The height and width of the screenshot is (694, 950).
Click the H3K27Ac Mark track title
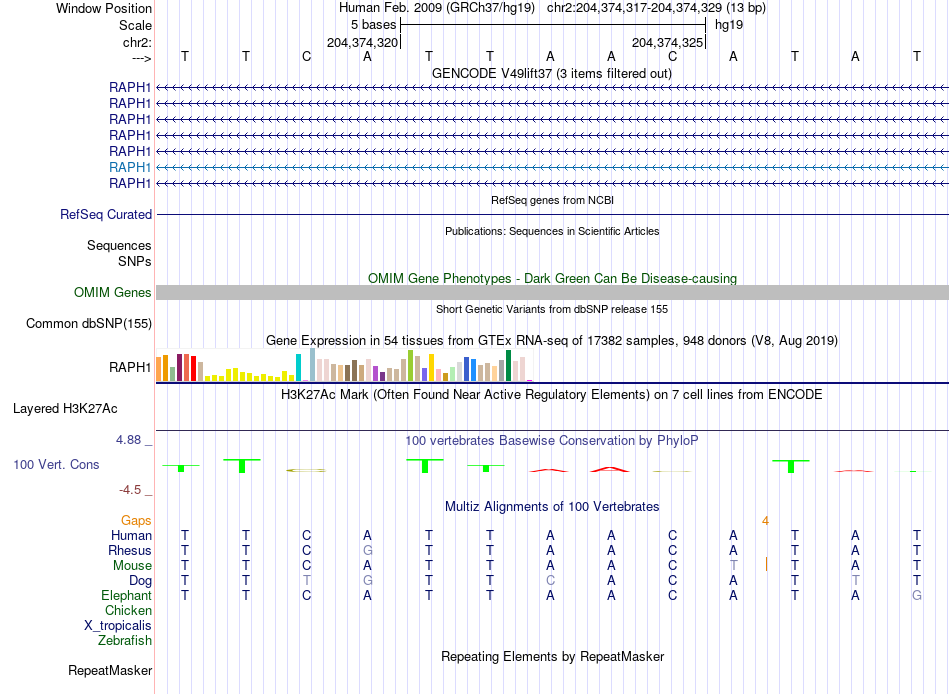point(552,395)
